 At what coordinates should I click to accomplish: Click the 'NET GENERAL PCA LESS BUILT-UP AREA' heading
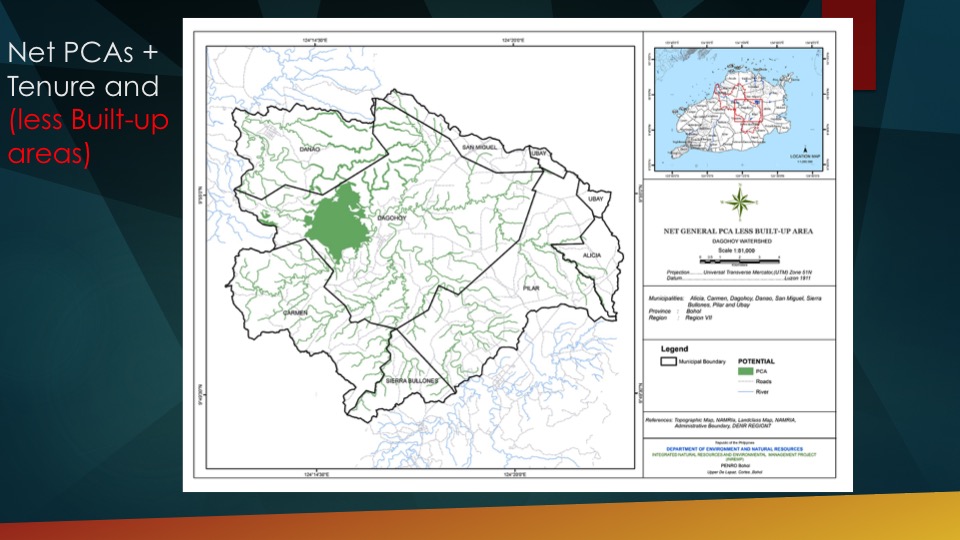click(x=739, y=231)
